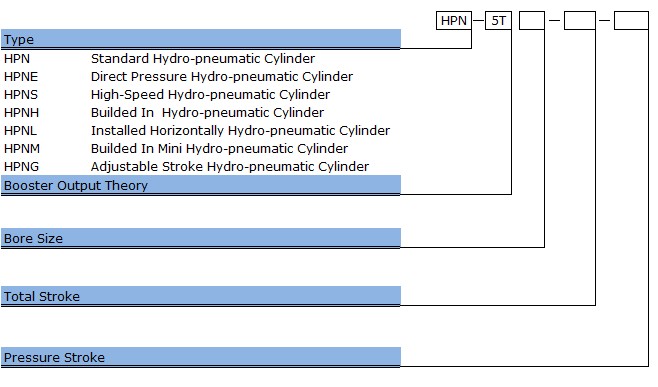Click the Pressure Stroke header bar

(x=201, y=357)
